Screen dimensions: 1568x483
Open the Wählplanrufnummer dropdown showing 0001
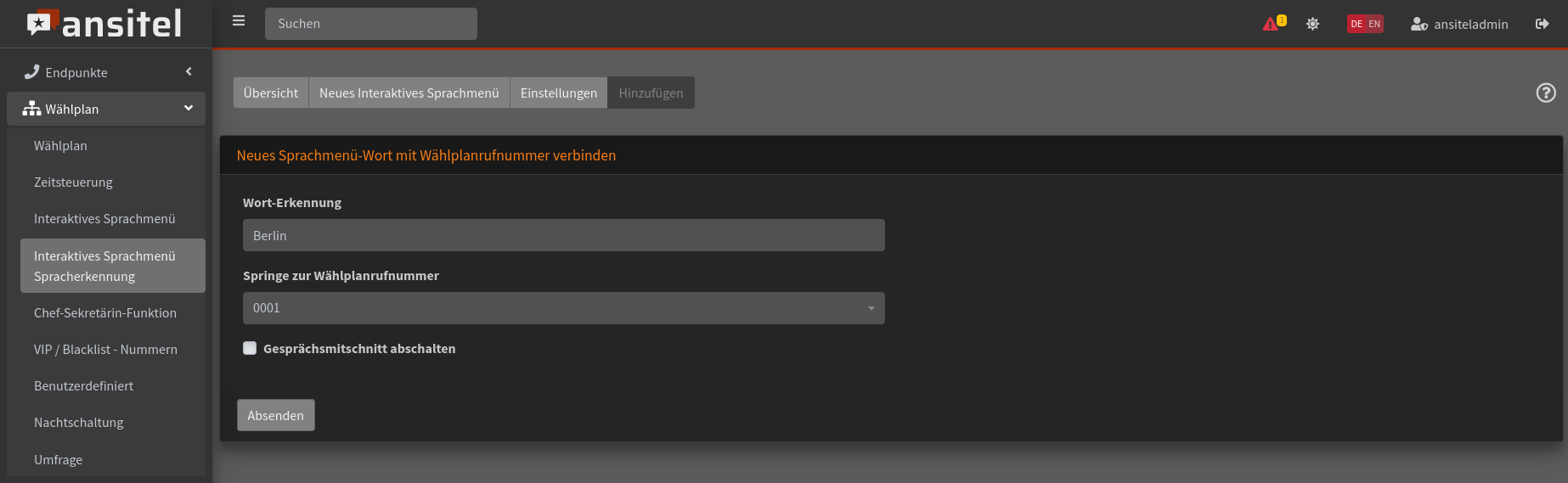[563, 308]
